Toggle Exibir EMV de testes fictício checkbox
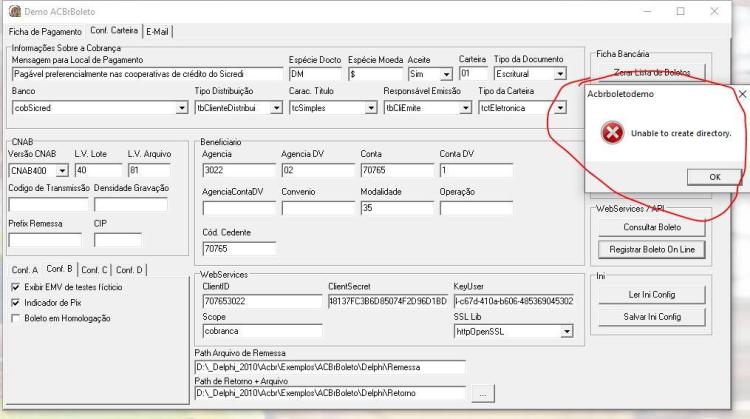Screen dimensions: 750x419 point(16,287)
